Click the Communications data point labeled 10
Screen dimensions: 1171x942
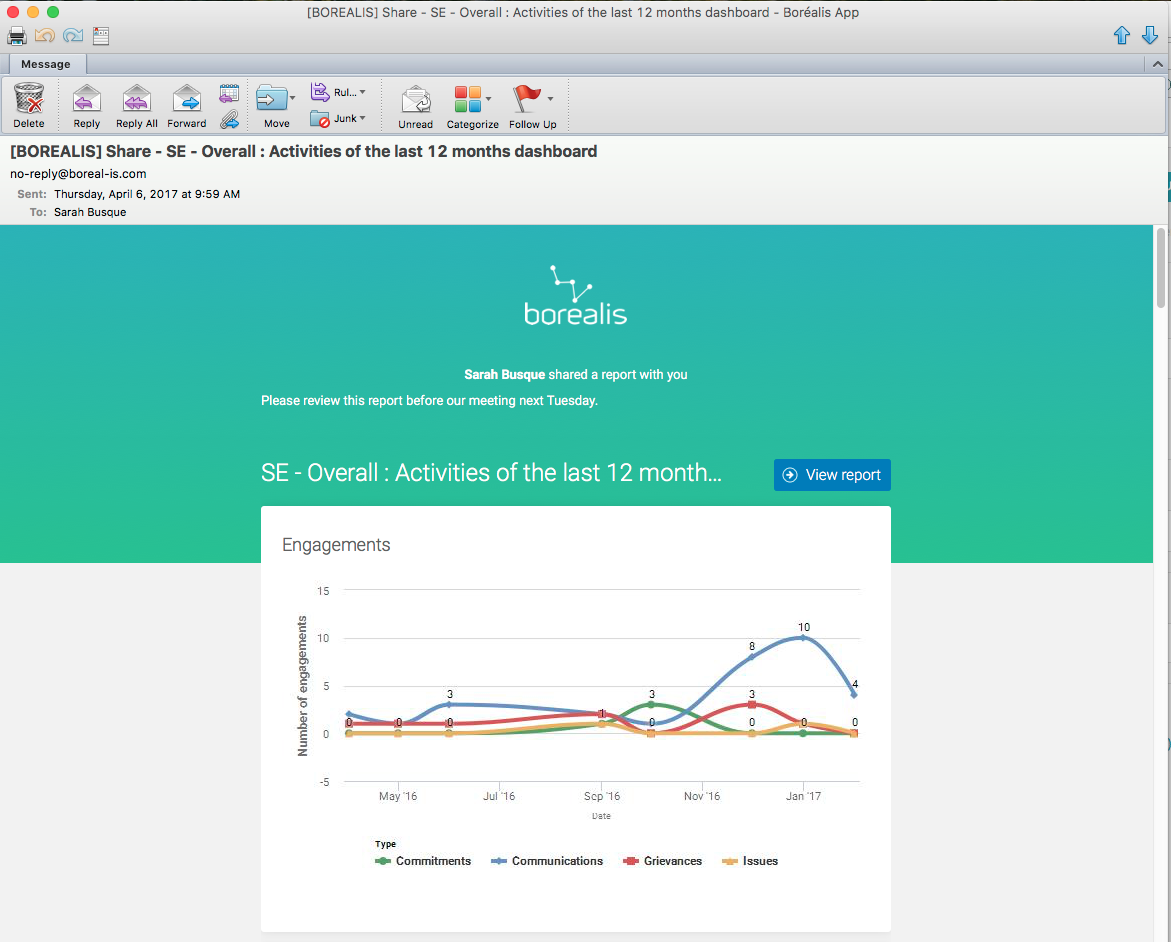(x=804, y=637)
